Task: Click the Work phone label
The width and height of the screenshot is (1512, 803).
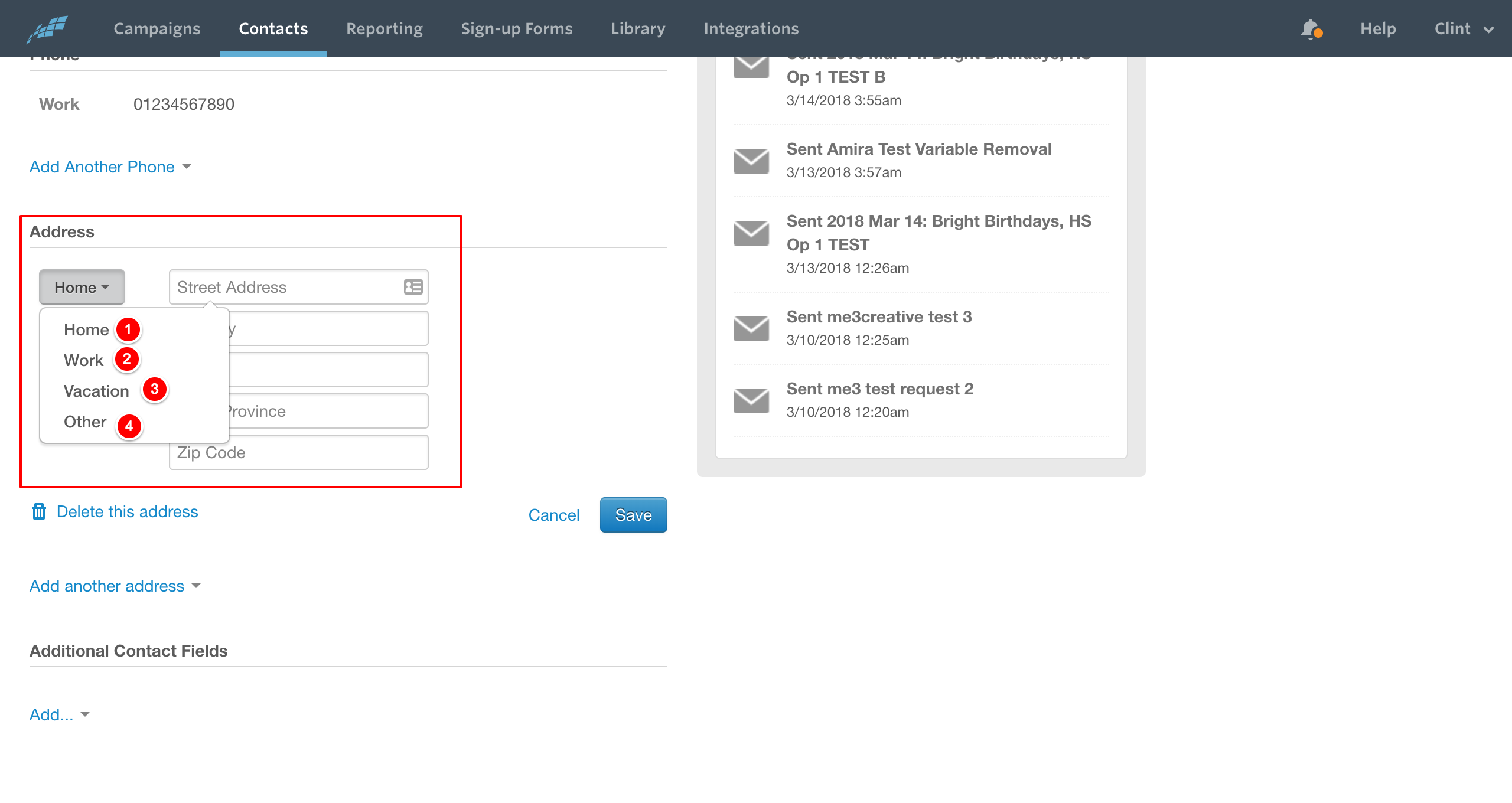Action: coord(59,104)
